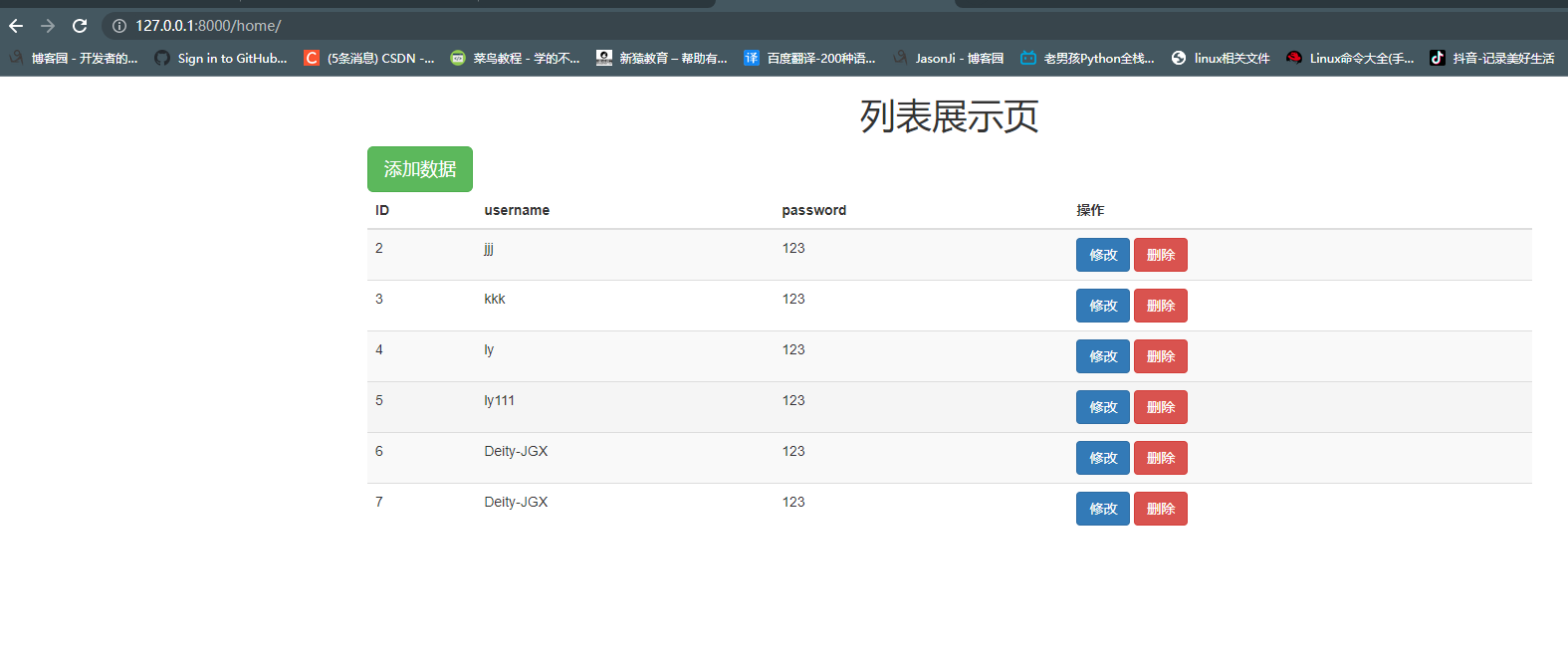Click the blue 百度翻译 favicon
The image size is (1568, 646).
click(x=752, y=59)
